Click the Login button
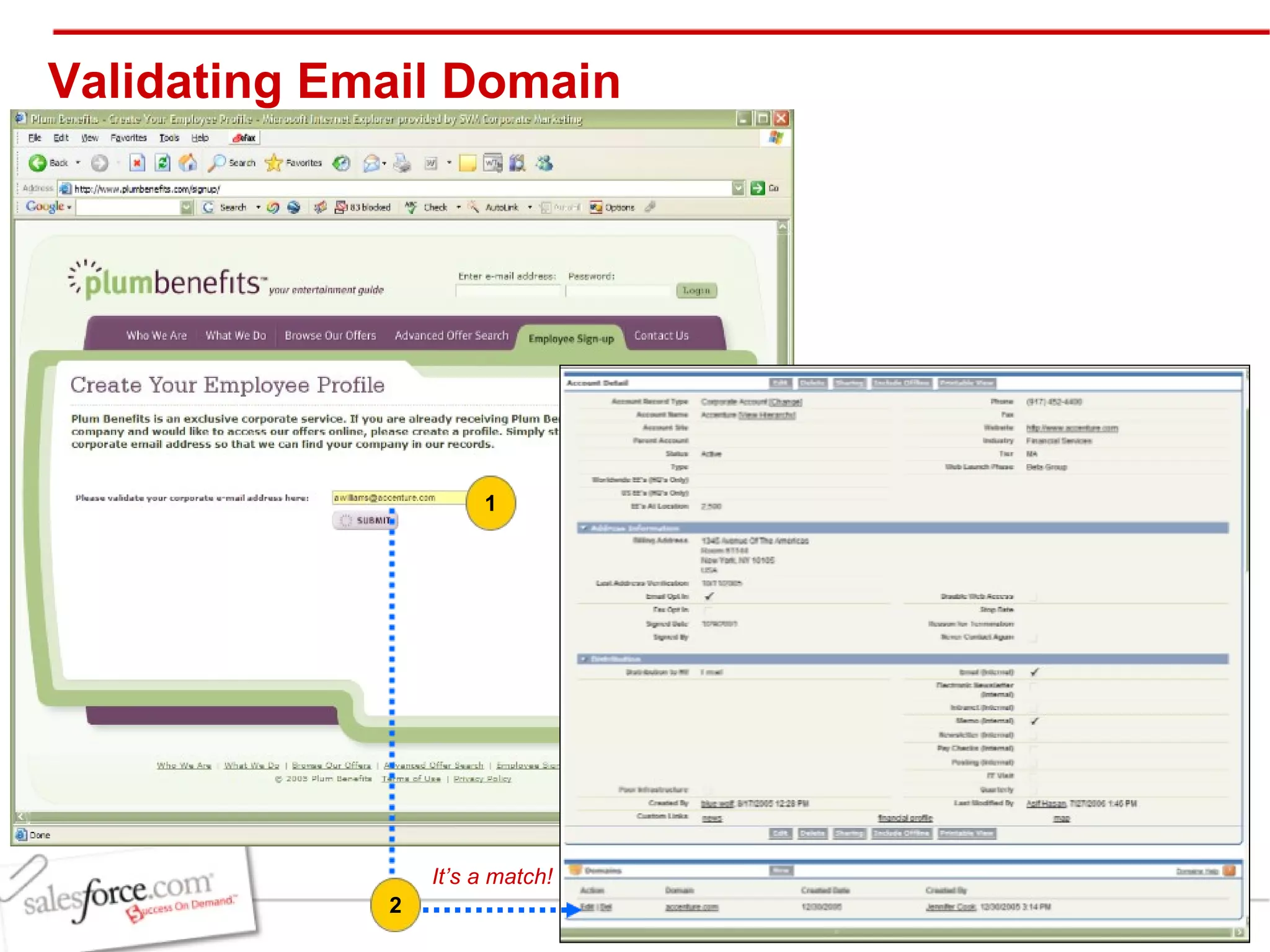The width and height of the screenshot is (1270, 952). [x=696, y=290]
